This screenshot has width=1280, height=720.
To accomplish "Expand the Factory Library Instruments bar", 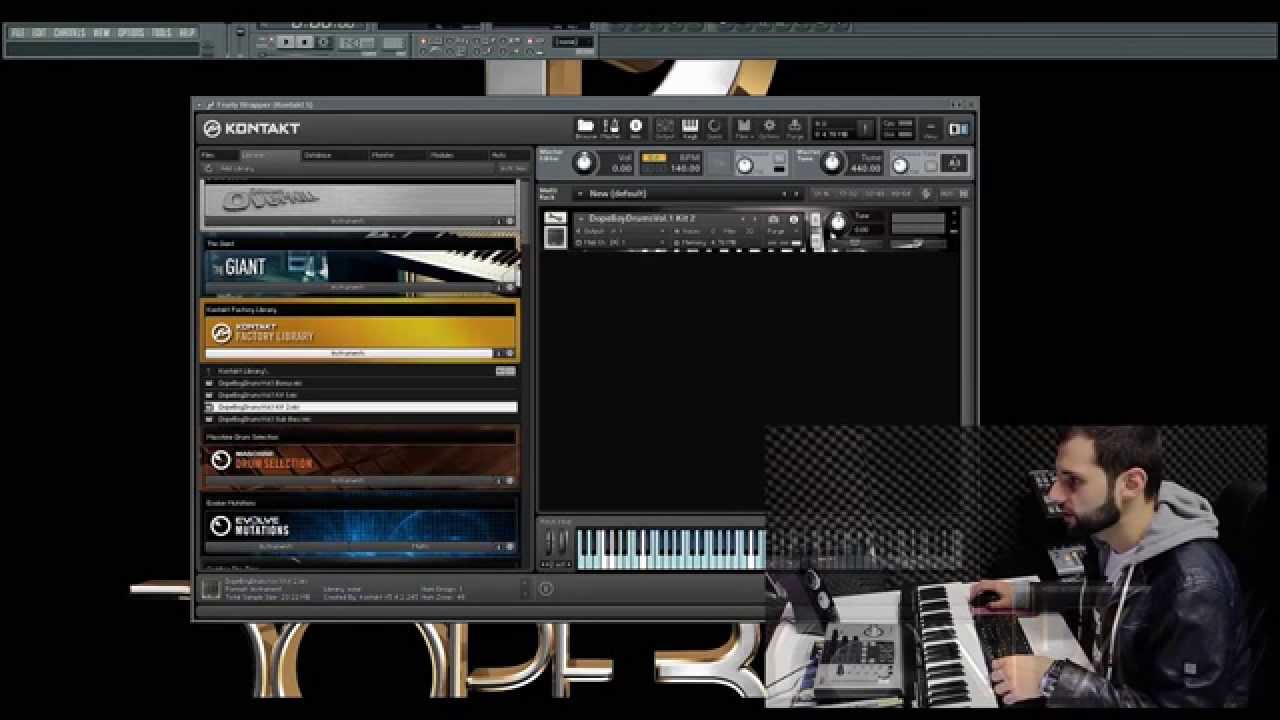I will coord(349,353).
